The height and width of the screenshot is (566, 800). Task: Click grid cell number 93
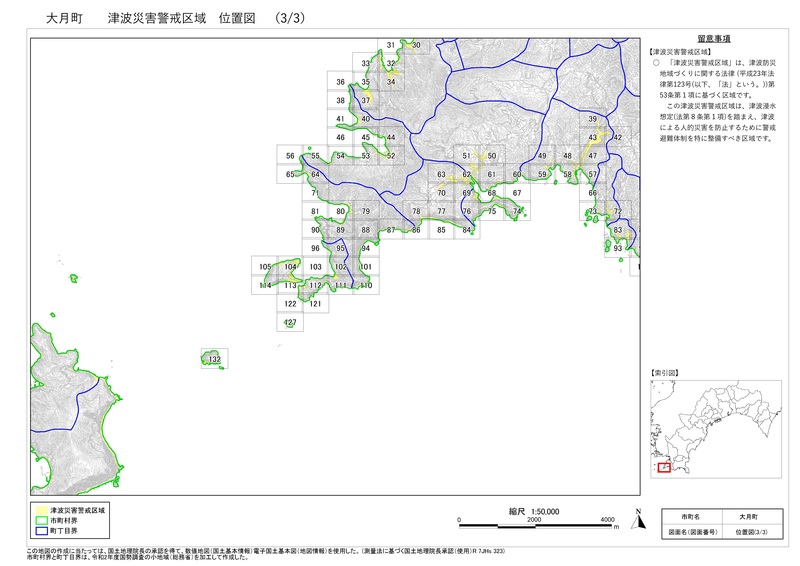(618, 248)
